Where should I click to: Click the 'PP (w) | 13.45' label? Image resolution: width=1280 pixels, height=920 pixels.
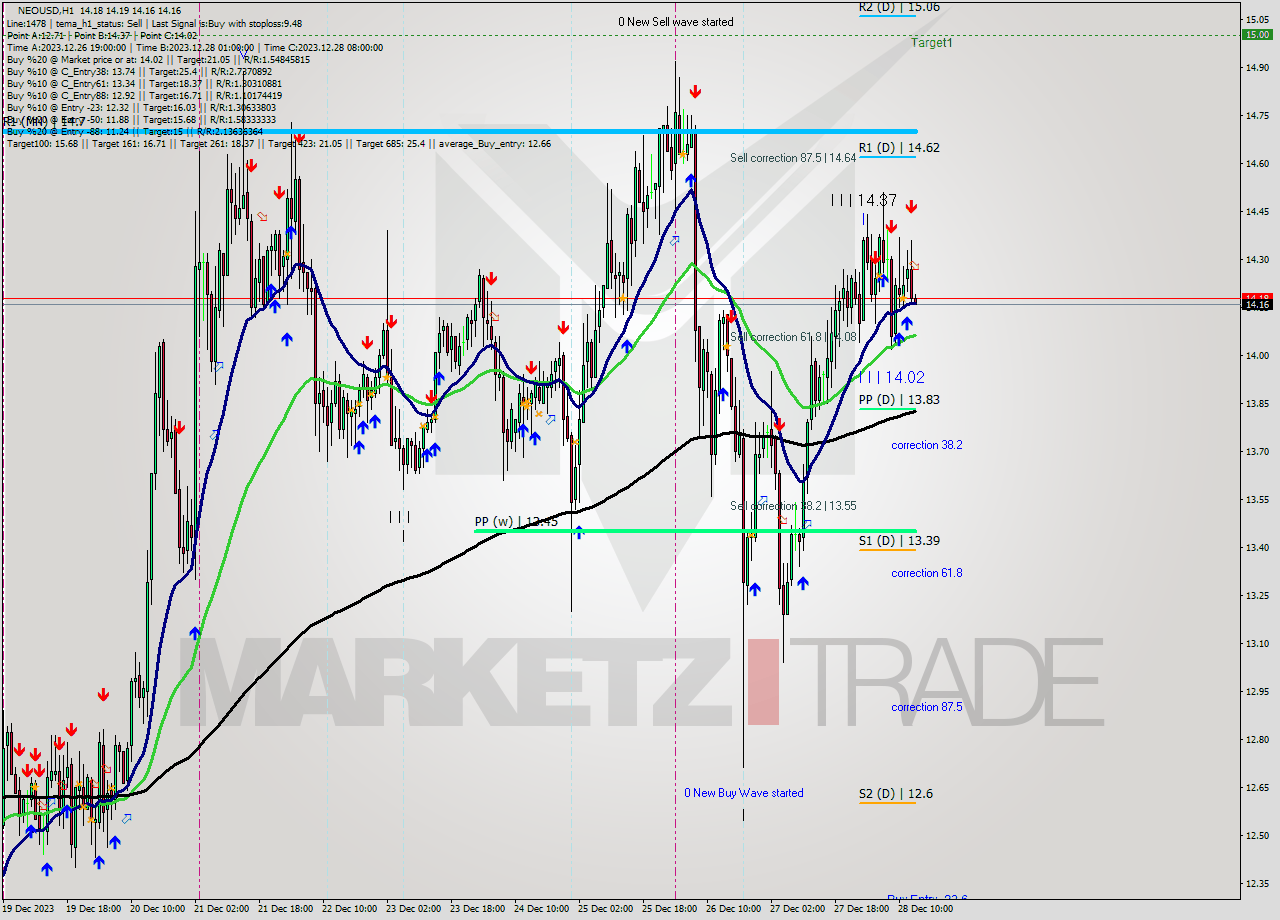(x=516, y=522)
